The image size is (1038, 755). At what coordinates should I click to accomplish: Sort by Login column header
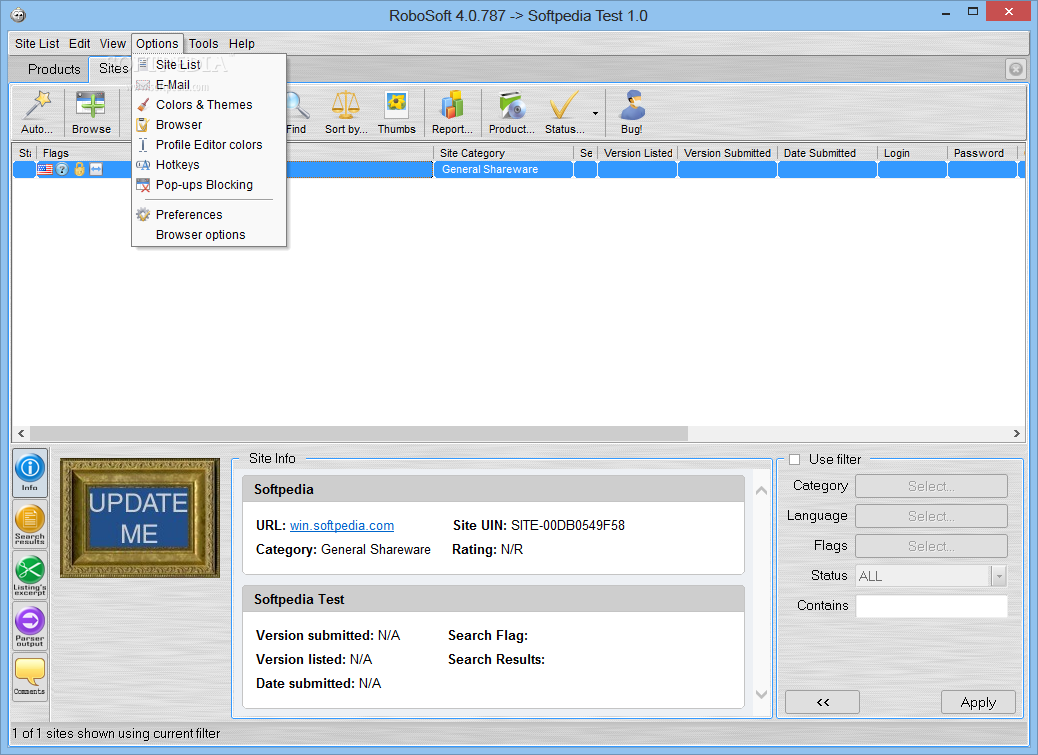click(x=912, y=153)
